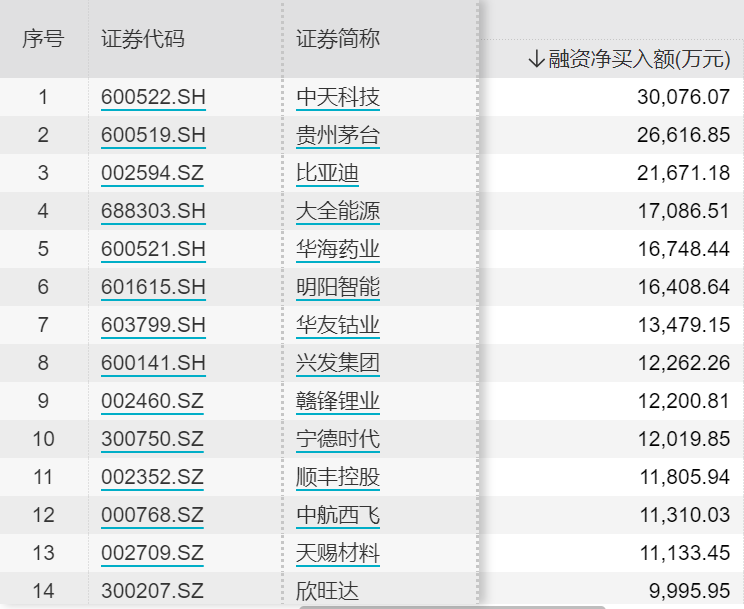Open 华友钴业 stock link
The width and height of the screenshot is (744, 609).
click(x=338, y=325)
